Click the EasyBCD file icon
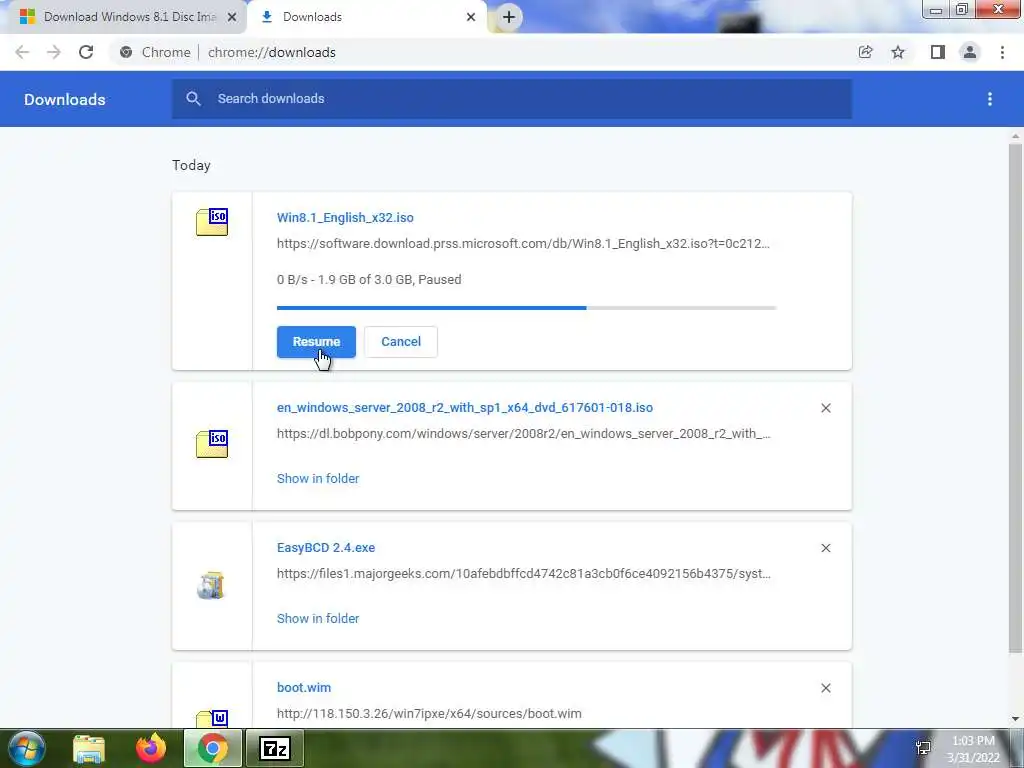 click(x=211, y=585)
